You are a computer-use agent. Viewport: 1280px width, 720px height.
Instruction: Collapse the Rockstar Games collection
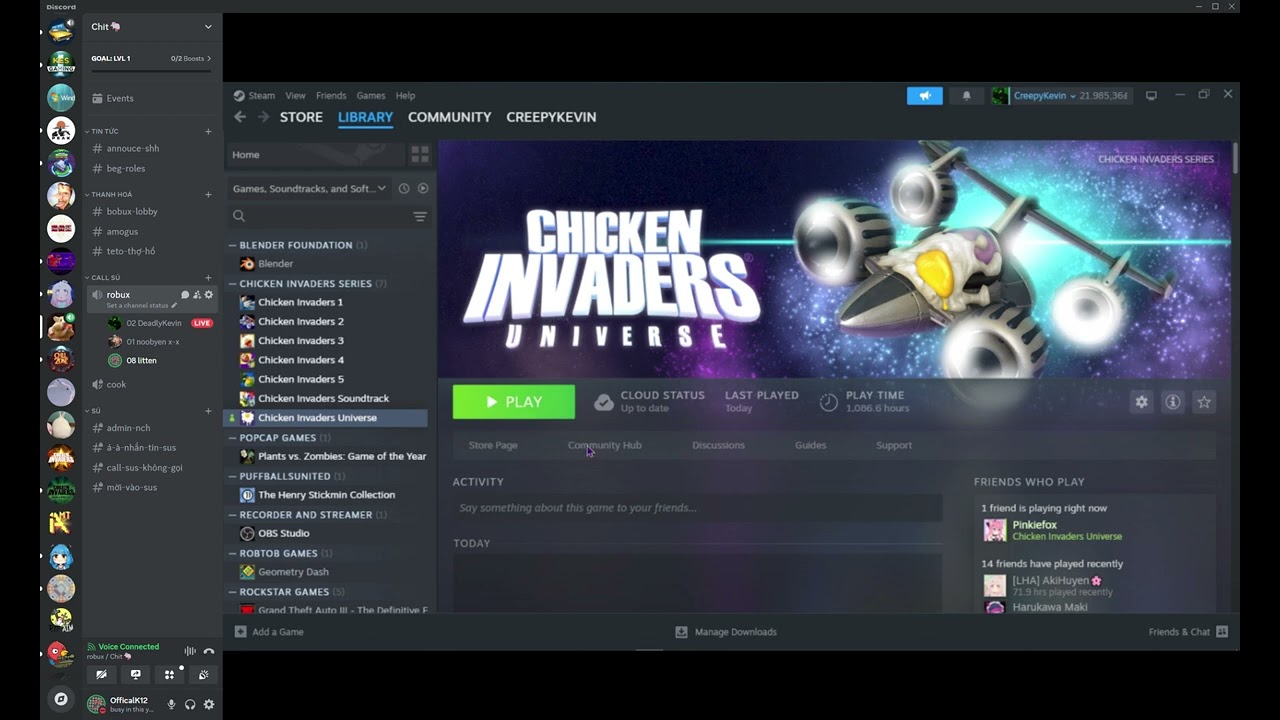[x=232, y=592]
